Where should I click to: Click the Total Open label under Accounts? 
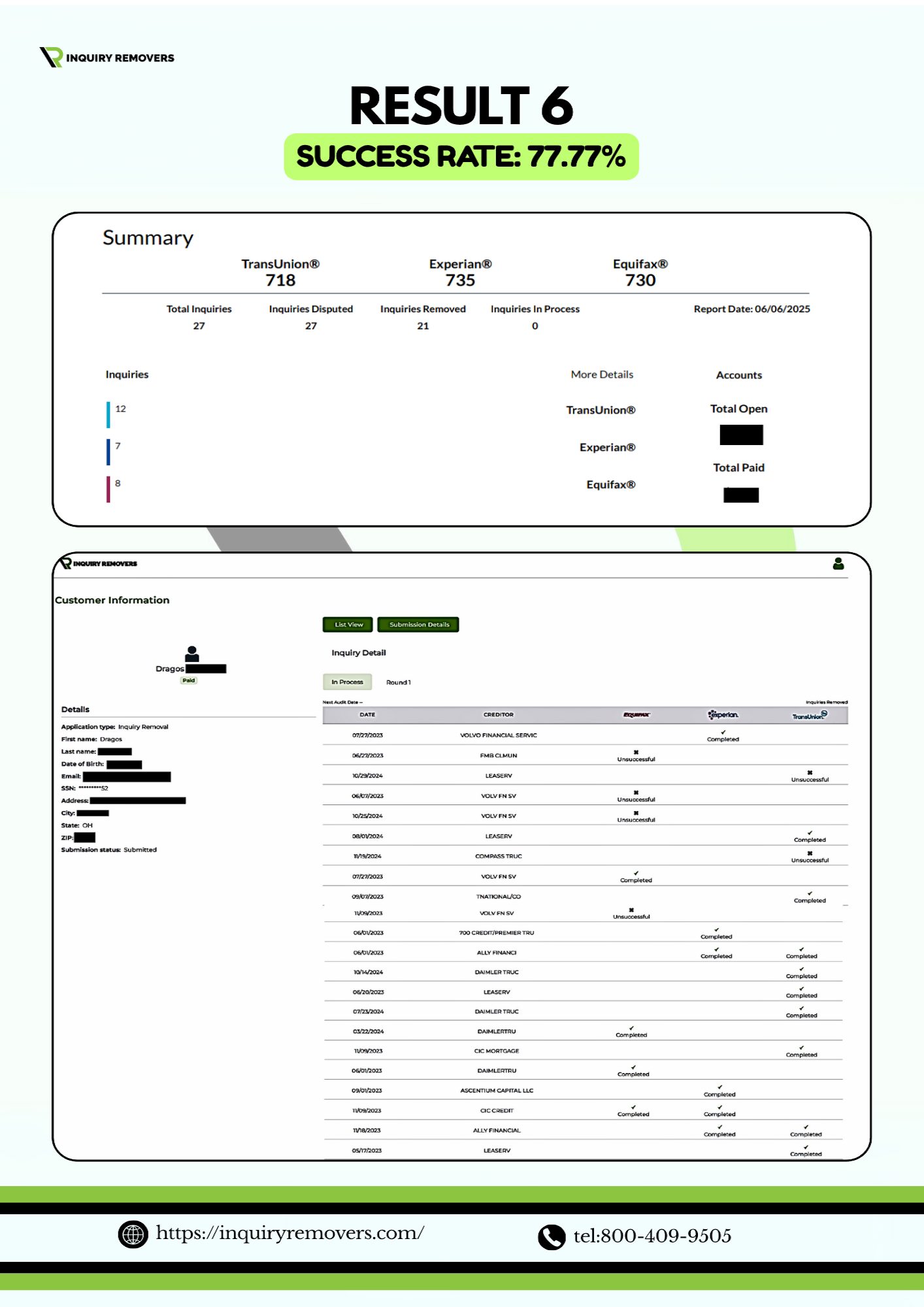click(739, 408)
